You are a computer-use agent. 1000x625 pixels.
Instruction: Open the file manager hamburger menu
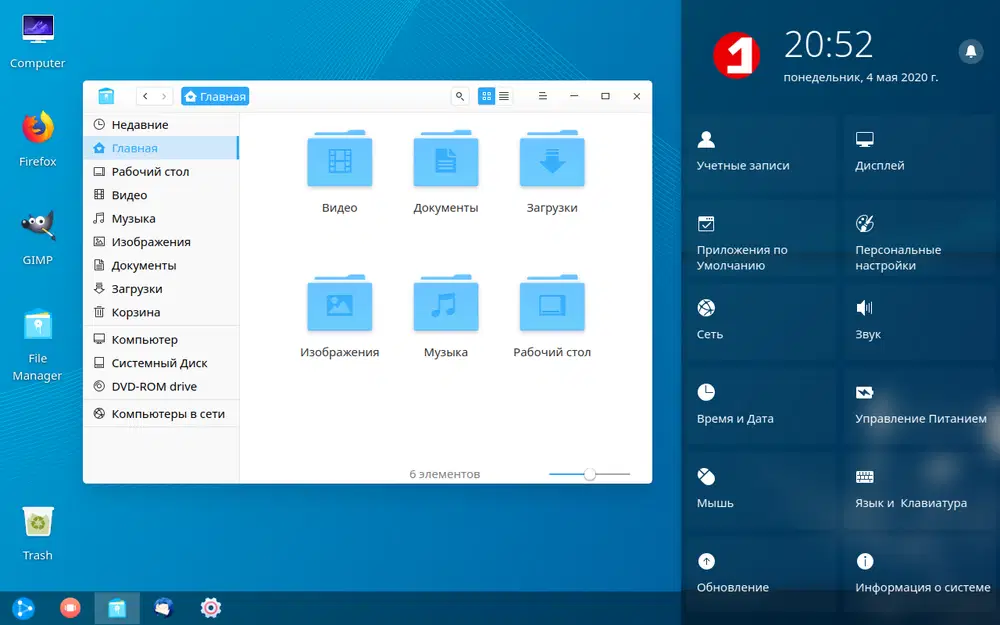[542, 96]
